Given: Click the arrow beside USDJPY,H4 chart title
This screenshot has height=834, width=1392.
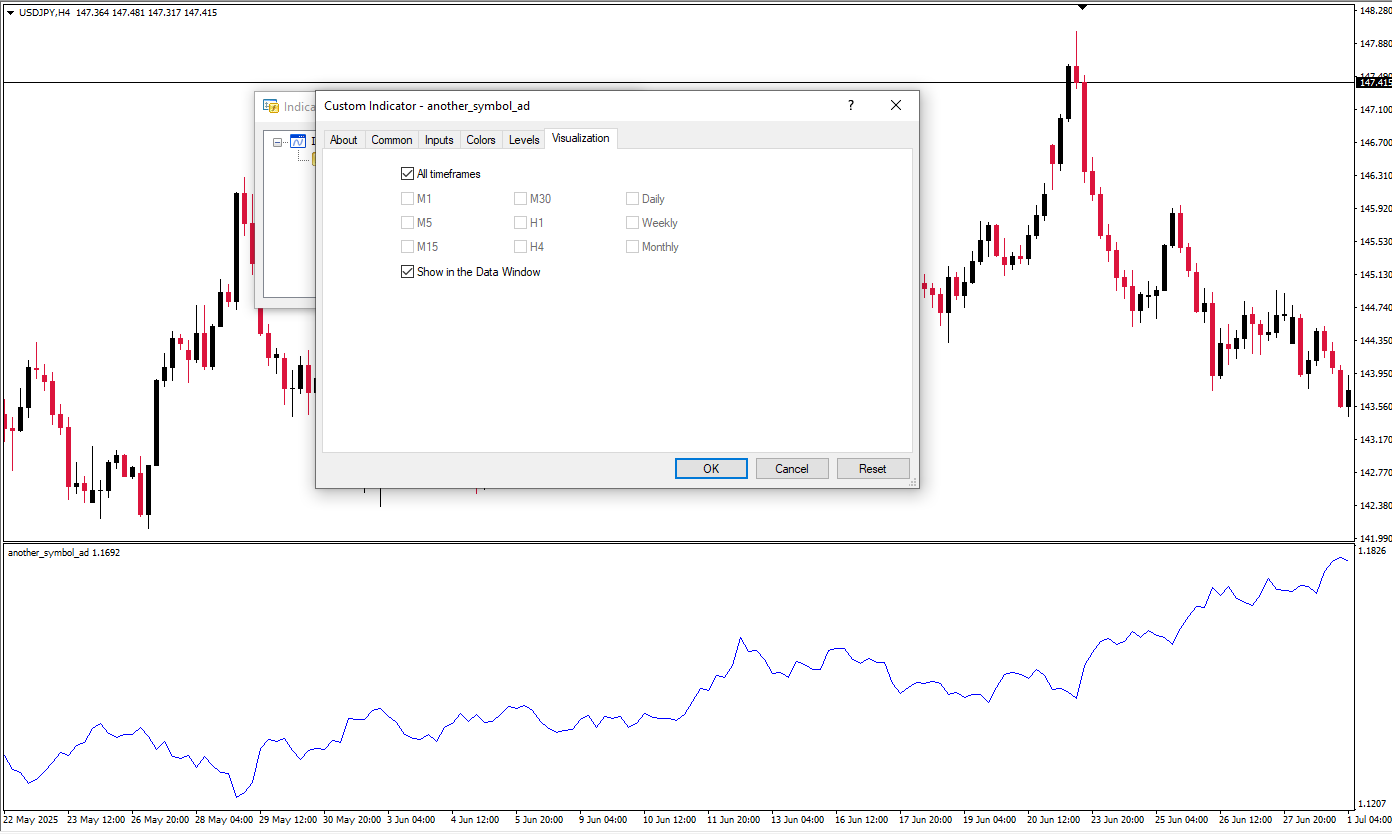Looking at the screenshot, I should pyautogui.click(x=10, y=12).
